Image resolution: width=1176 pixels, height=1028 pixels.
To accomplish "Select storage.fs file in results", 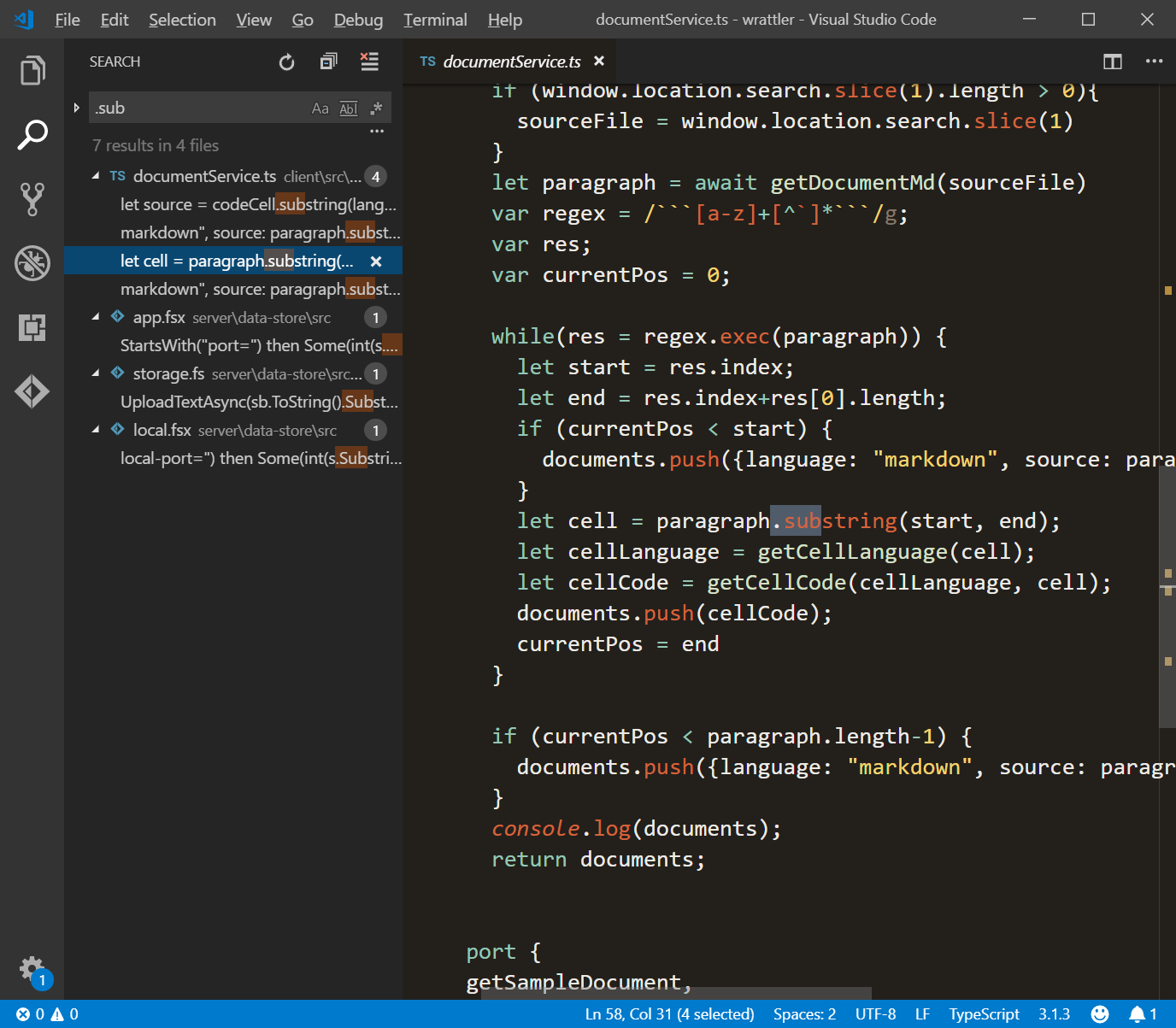I will 233,373.
